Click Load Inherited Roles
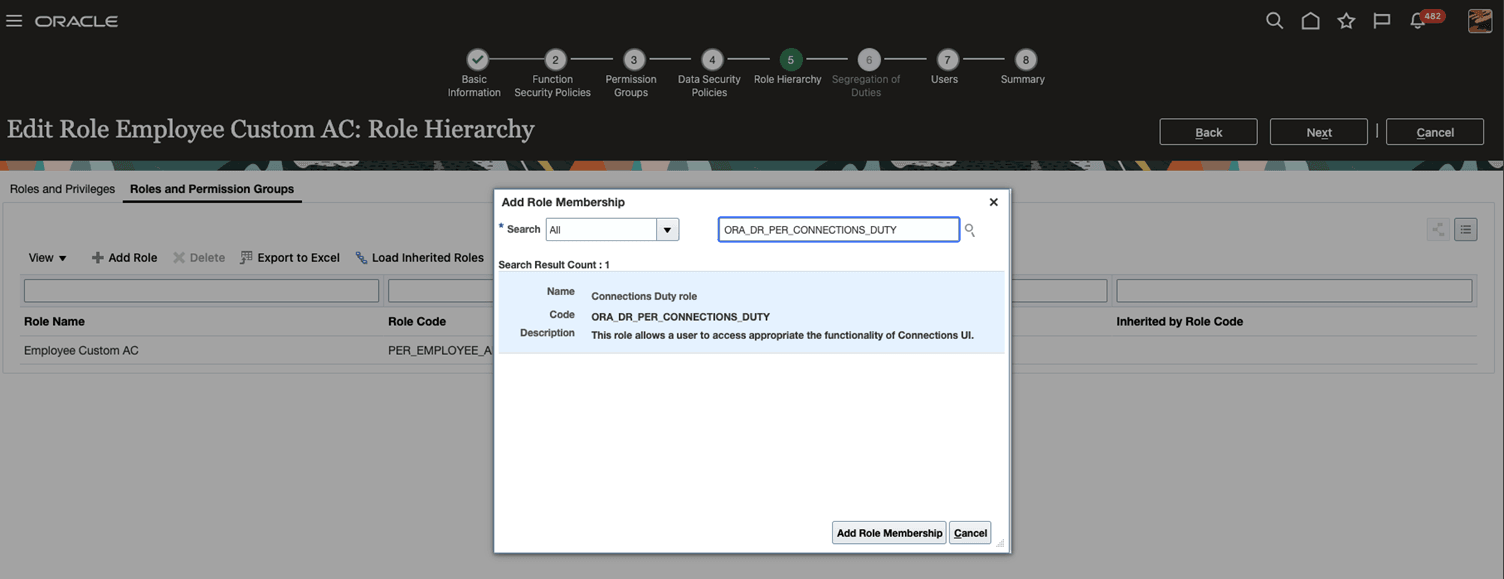This screenshot has height=579, width=1504. tap(420, 257)
